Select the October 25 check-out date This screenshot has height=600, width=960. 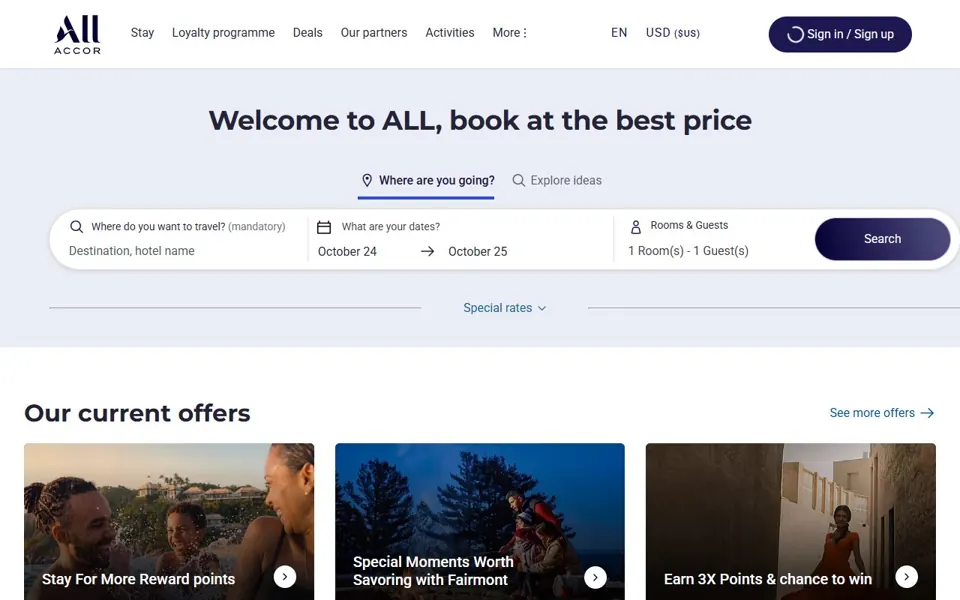[478, 252]
